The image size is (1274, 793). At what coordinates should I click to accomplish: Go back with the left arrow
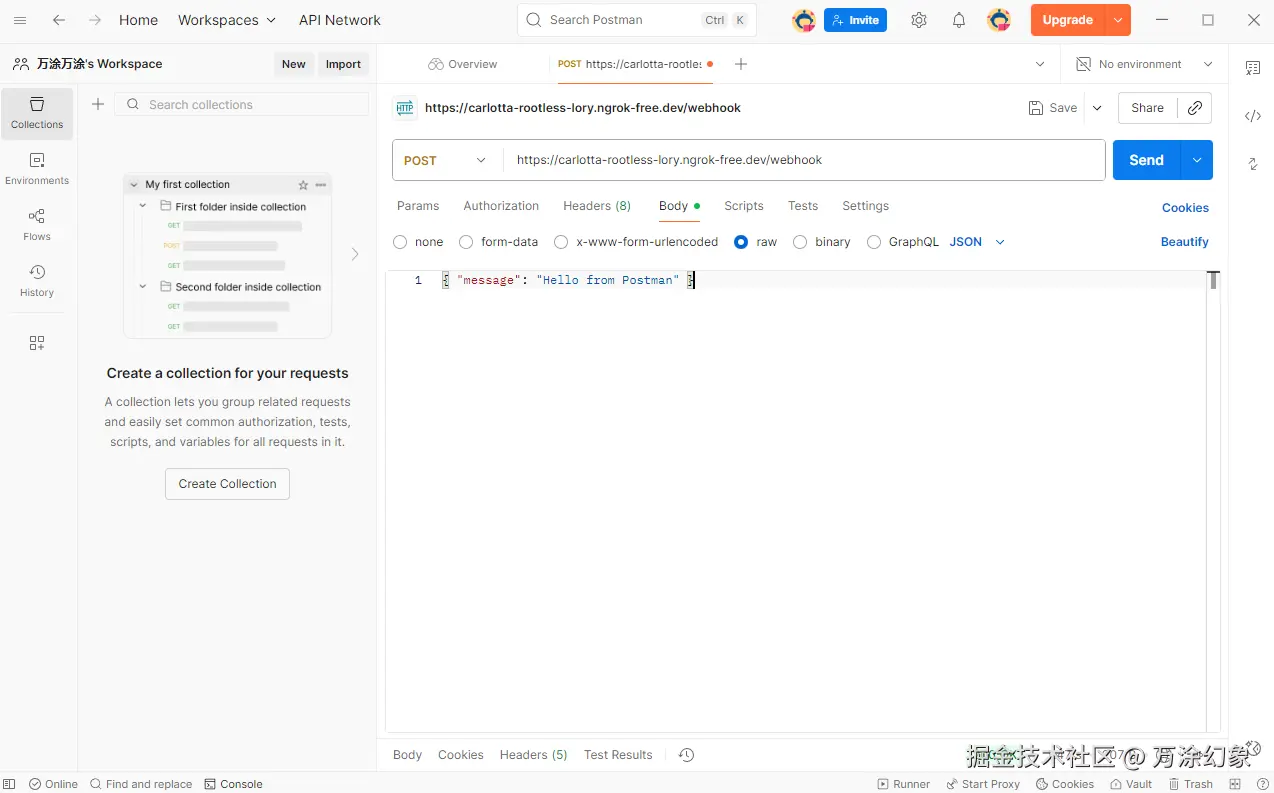[59, 20]
